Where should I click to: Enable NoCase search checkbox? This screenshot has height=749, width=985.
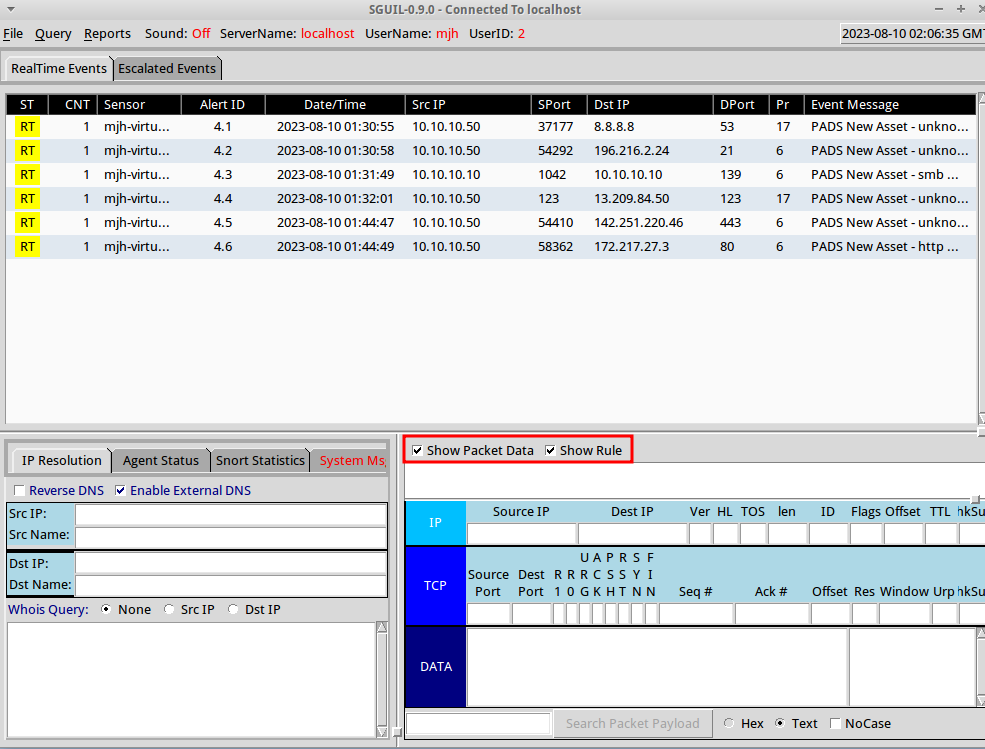(x=835, y=724)
